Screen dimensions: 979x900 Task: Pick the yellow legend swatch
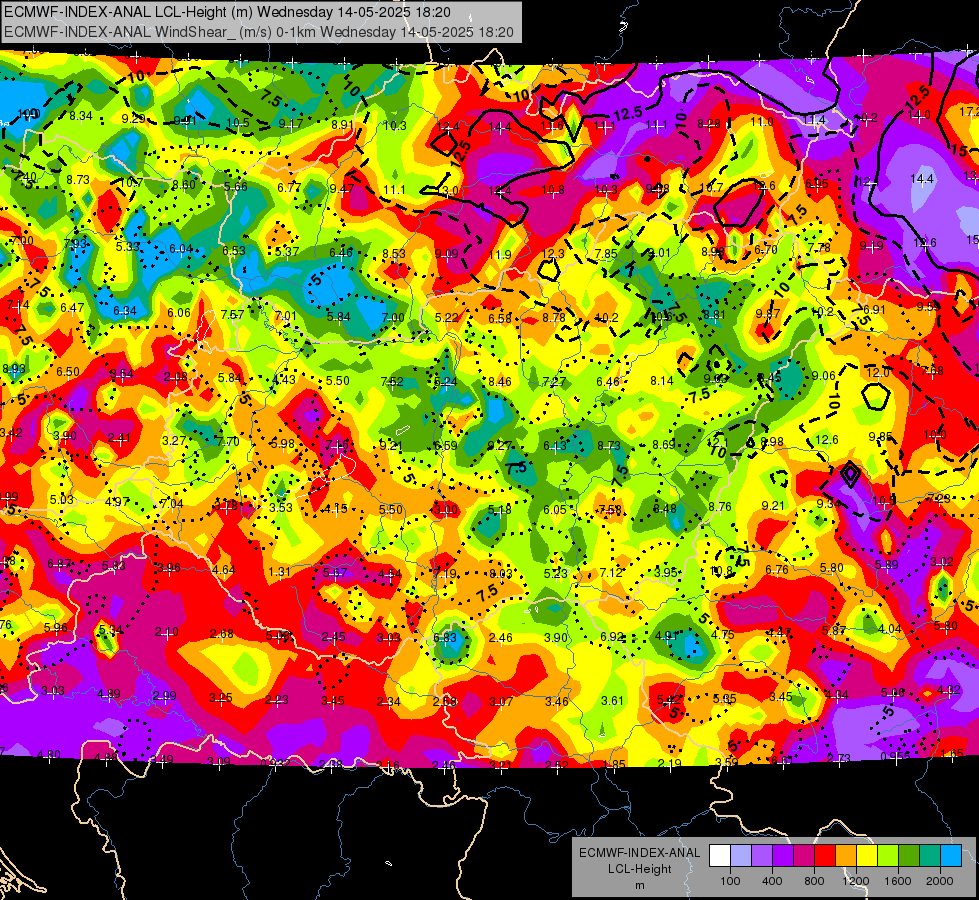(867, 855)
